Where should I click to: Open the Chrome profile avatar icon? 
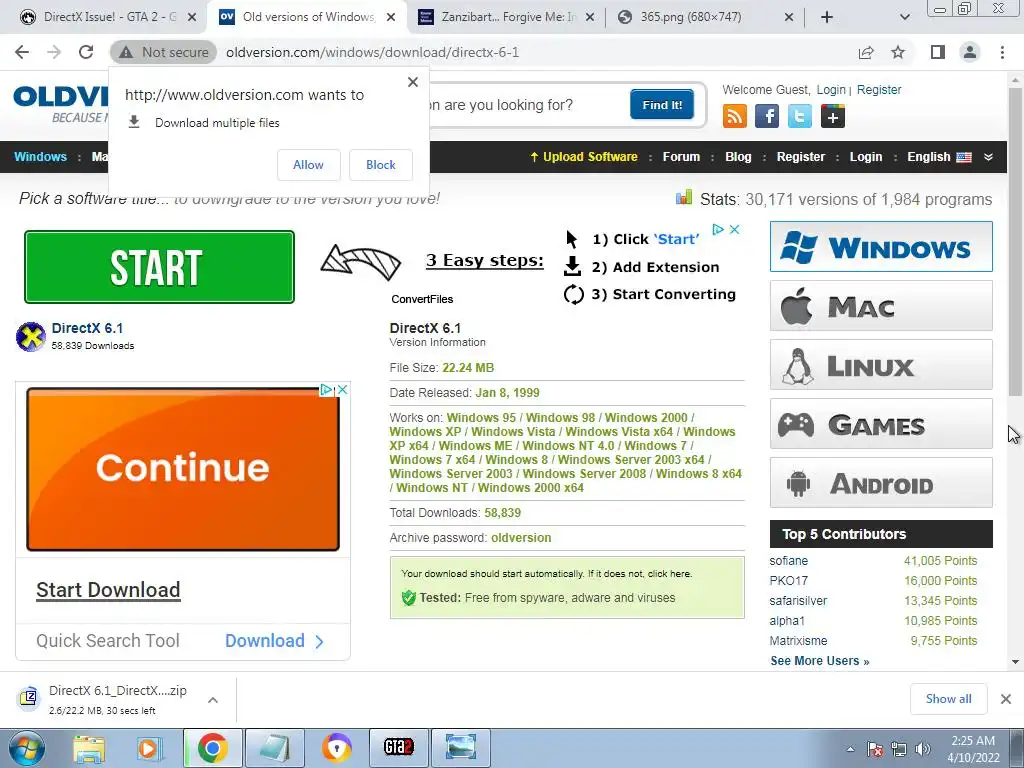(970, 52)
